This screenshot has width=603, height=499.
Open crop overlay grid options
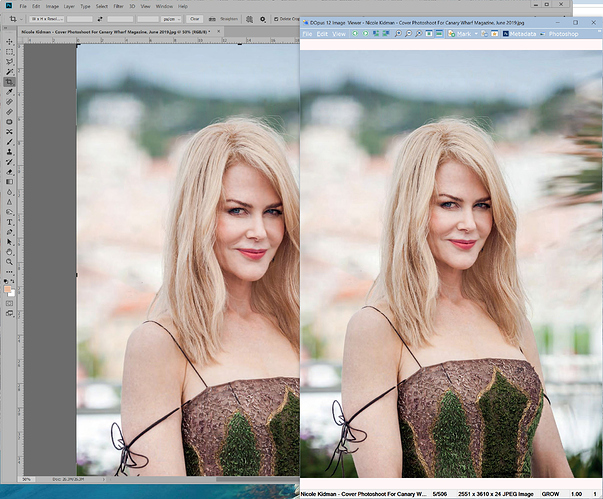tap(250, 19)
